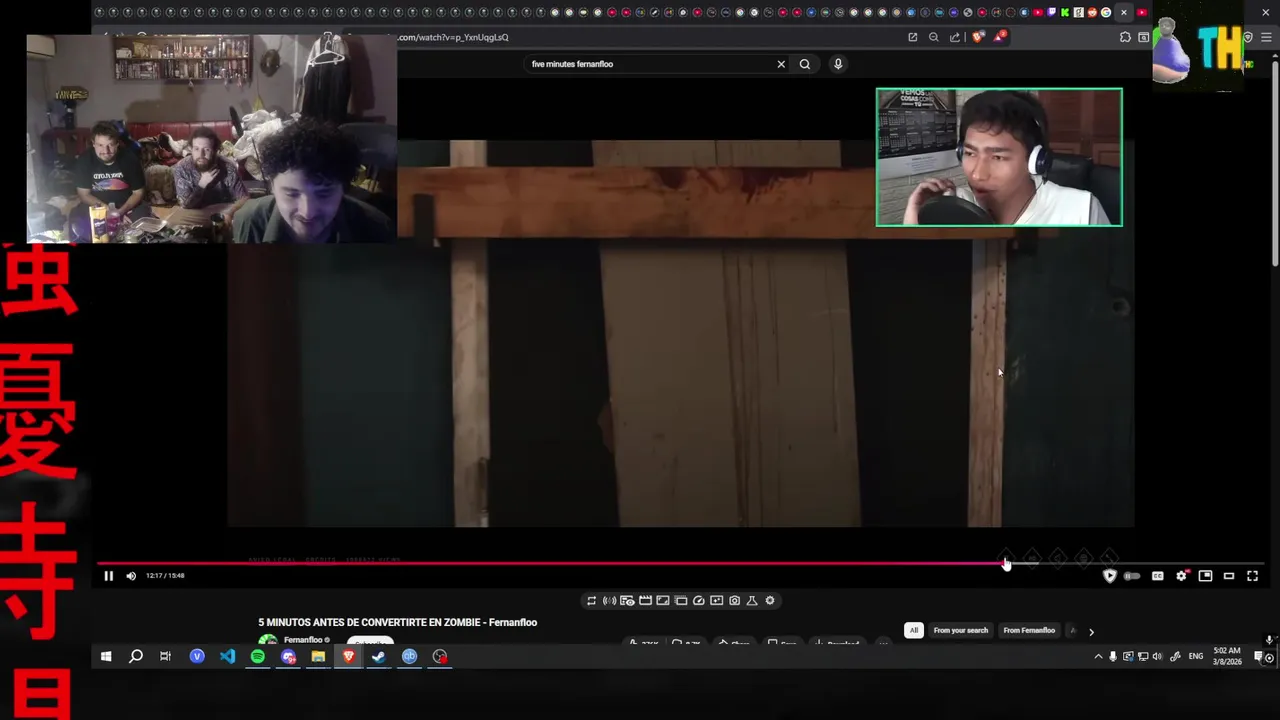Open the browser sidebar panel icon
1280x720 pixels.
click(x=1143, y=37)
